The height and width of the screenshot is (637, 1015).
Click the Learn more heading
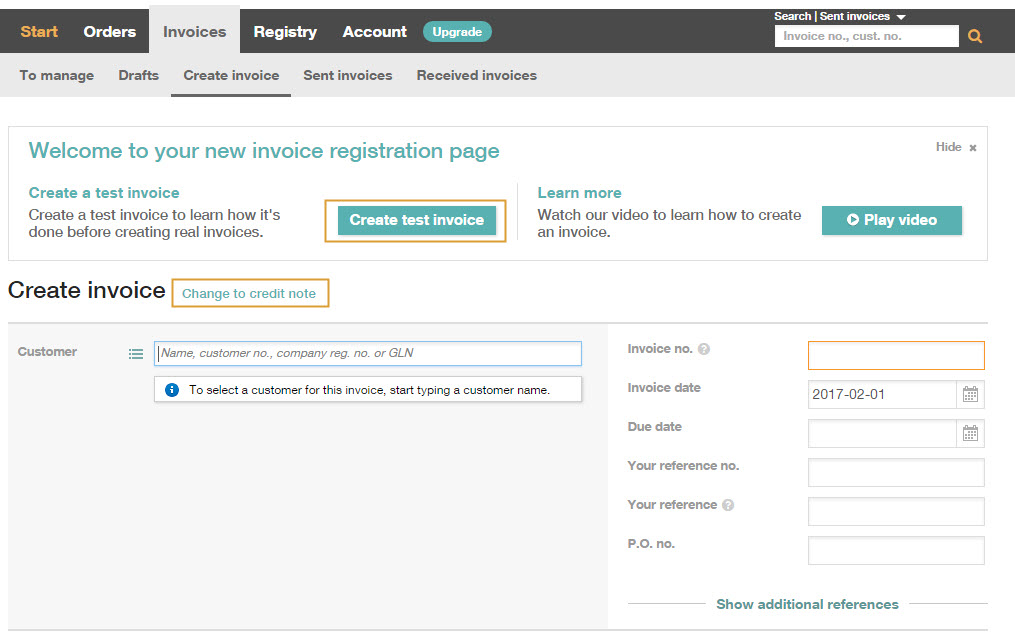coord(579,193)
